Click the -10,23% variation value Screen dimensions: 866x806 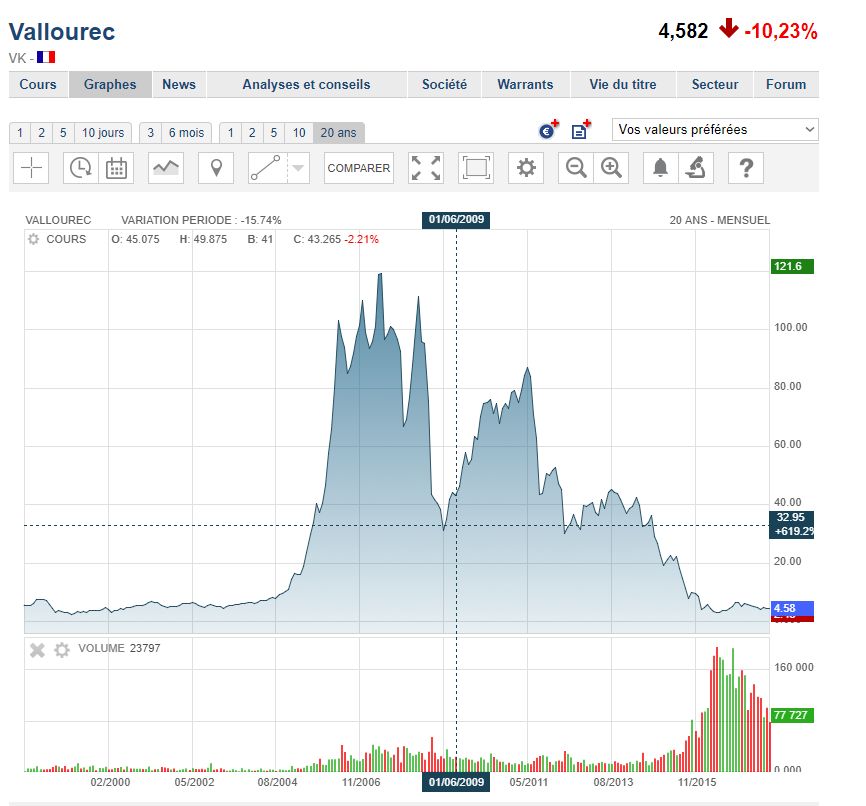click(780, 31)
